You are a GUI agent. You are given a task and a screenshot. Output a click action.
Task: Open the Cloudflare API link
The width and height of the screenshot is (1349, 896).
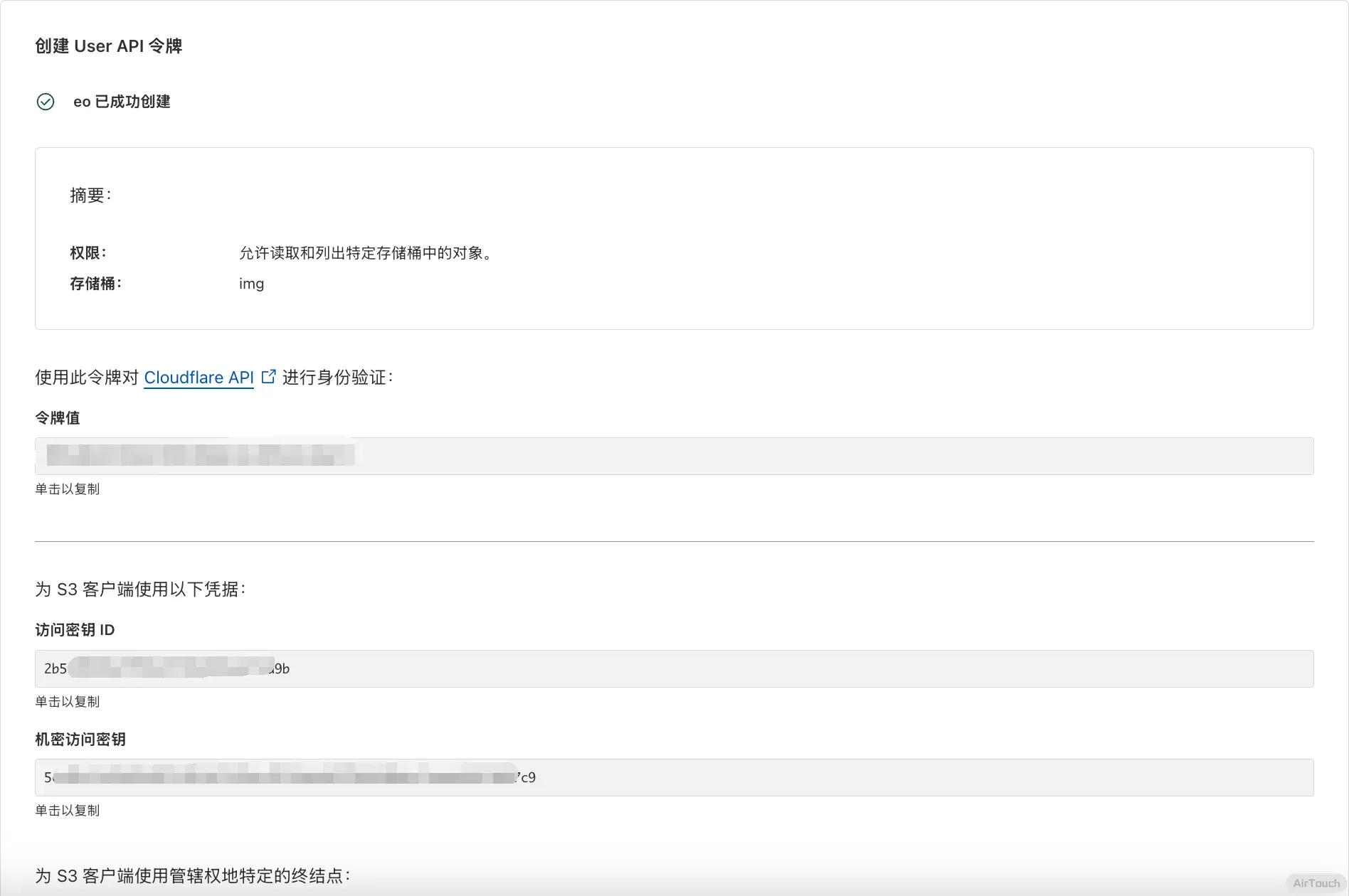(x=199, y=378)
